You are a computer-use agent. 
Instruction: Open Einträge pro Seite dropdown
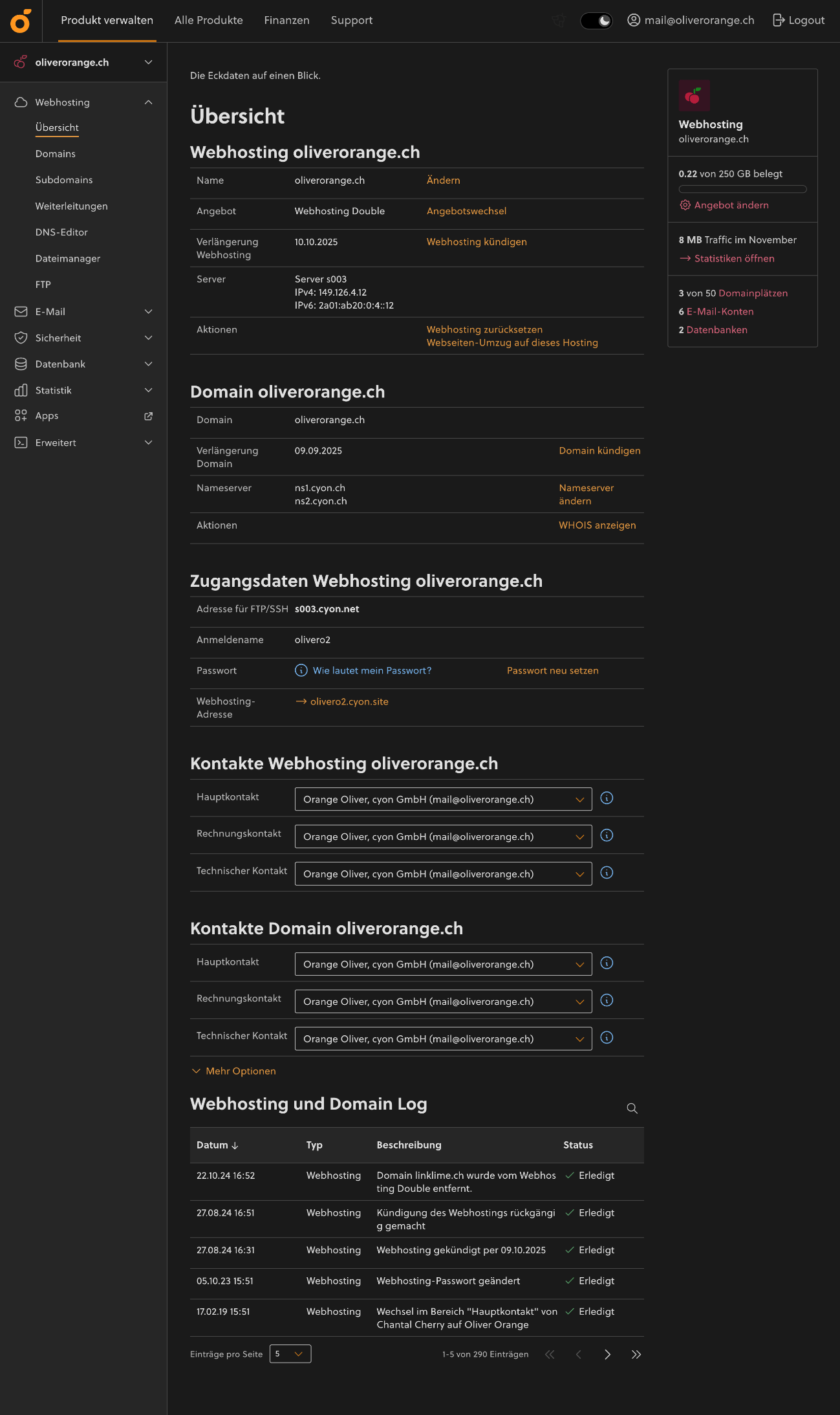point(290,1354)
